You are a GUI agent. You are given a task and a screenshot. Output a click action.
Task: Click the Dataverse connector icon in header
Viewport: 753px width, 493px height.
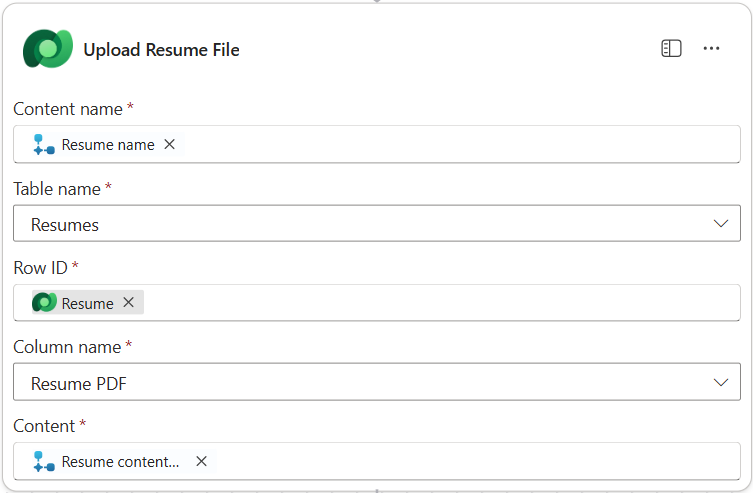[x=48, y=49]
